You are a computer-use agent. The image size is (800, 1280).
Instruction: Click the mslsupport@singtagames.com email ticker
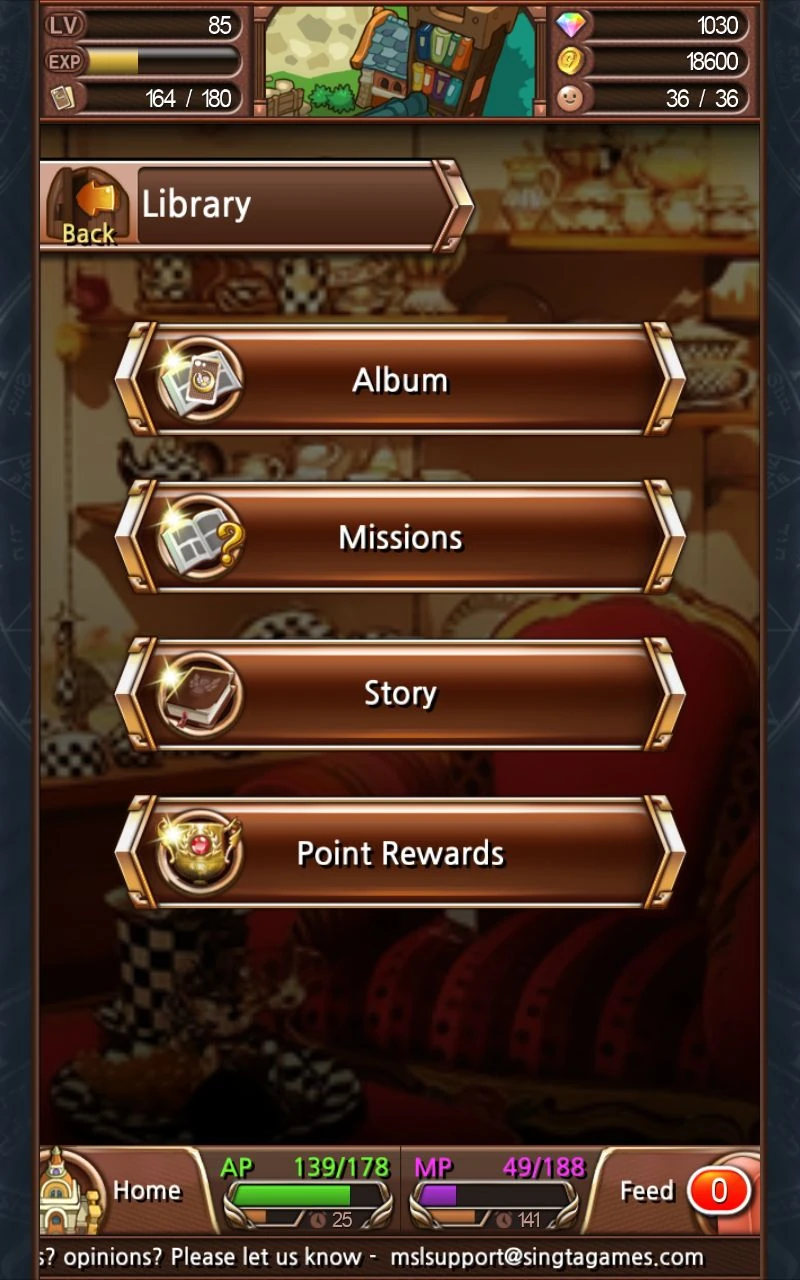point(547,1257)
